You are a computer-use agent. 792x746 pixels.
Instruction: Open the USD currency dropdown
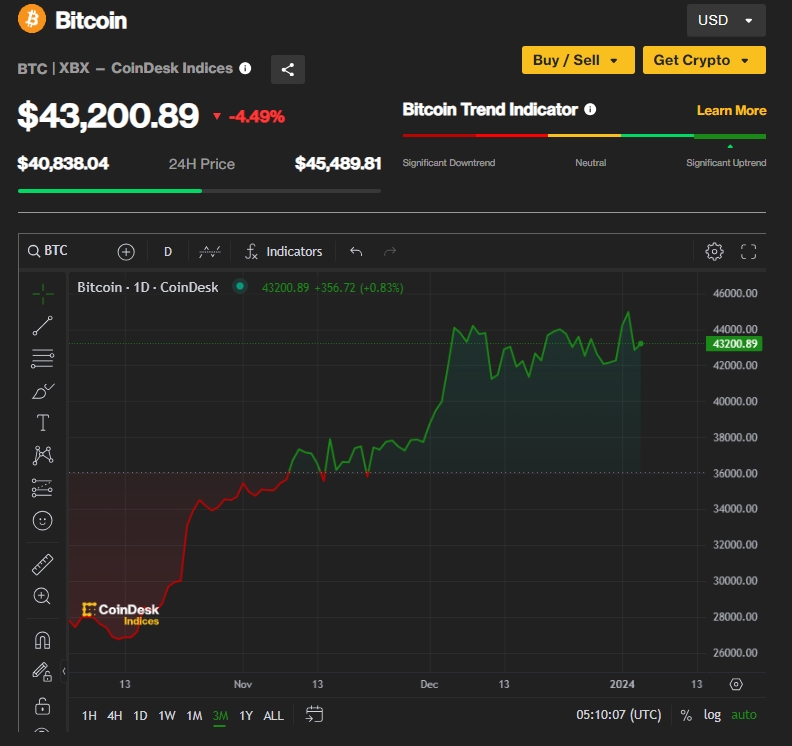[726, 20]
